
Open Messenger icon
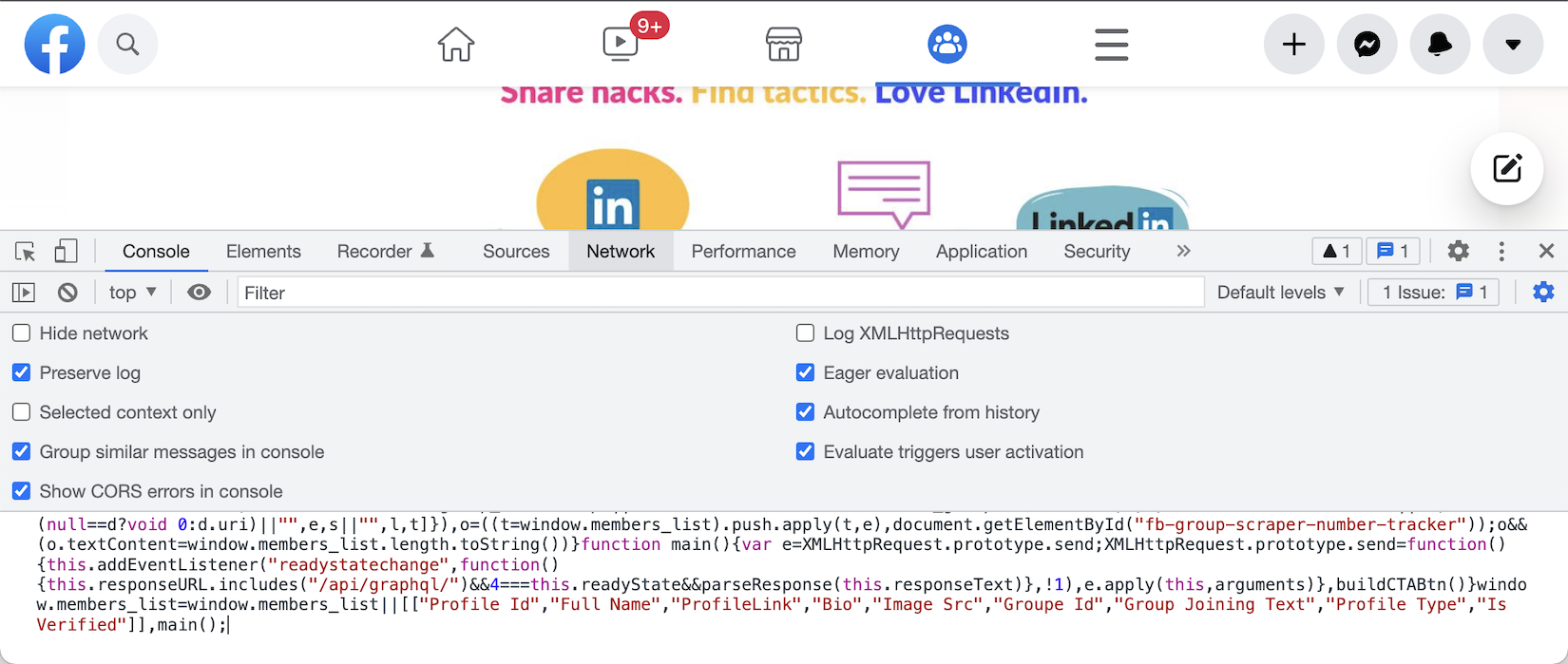[x=1367, y=44]
